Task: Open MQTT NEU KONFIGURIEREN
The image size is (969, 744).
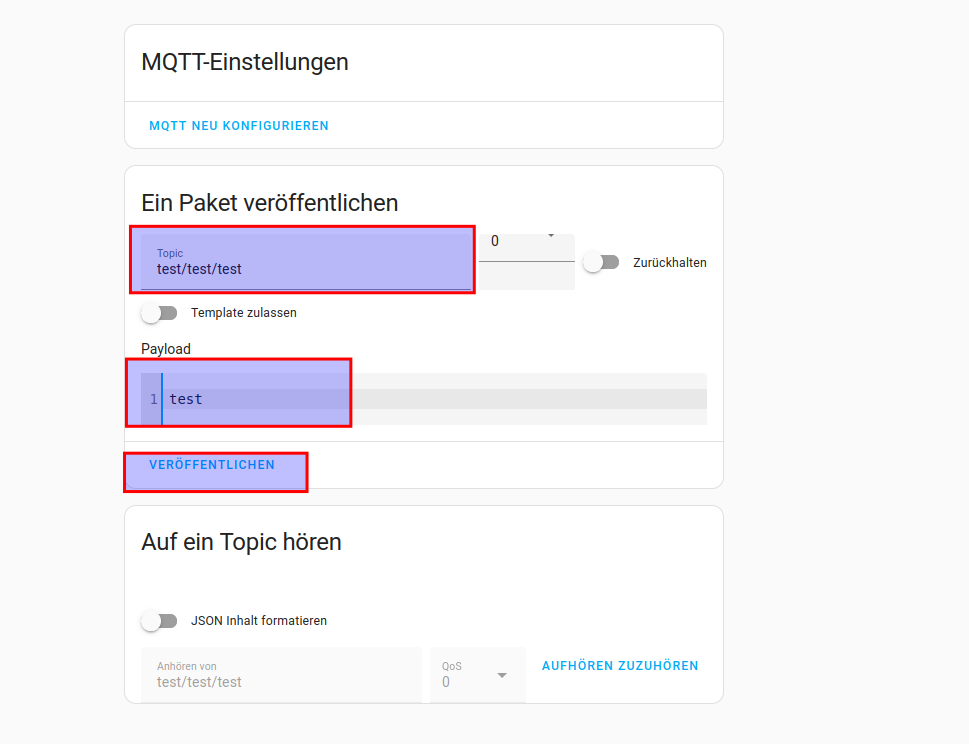Action: tap(238, 125)
